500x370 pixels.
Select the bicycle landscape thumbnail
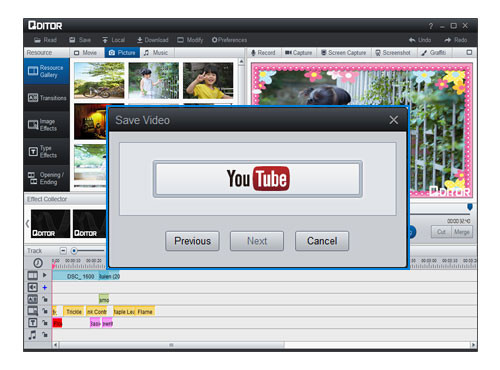99,80
